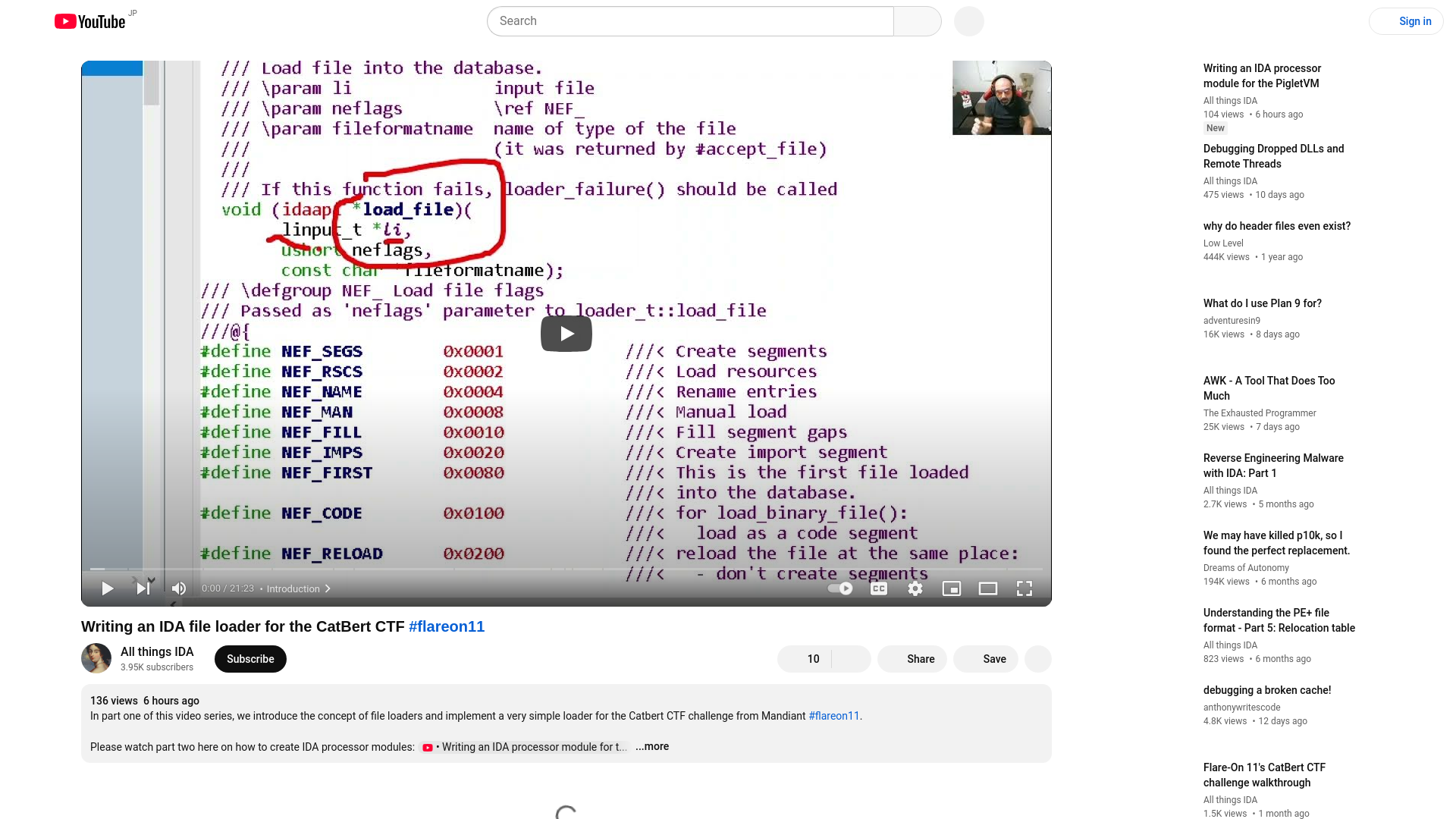Save video to a playlist
Viewport: 1456px width, 819px height.
coord(986,659)
